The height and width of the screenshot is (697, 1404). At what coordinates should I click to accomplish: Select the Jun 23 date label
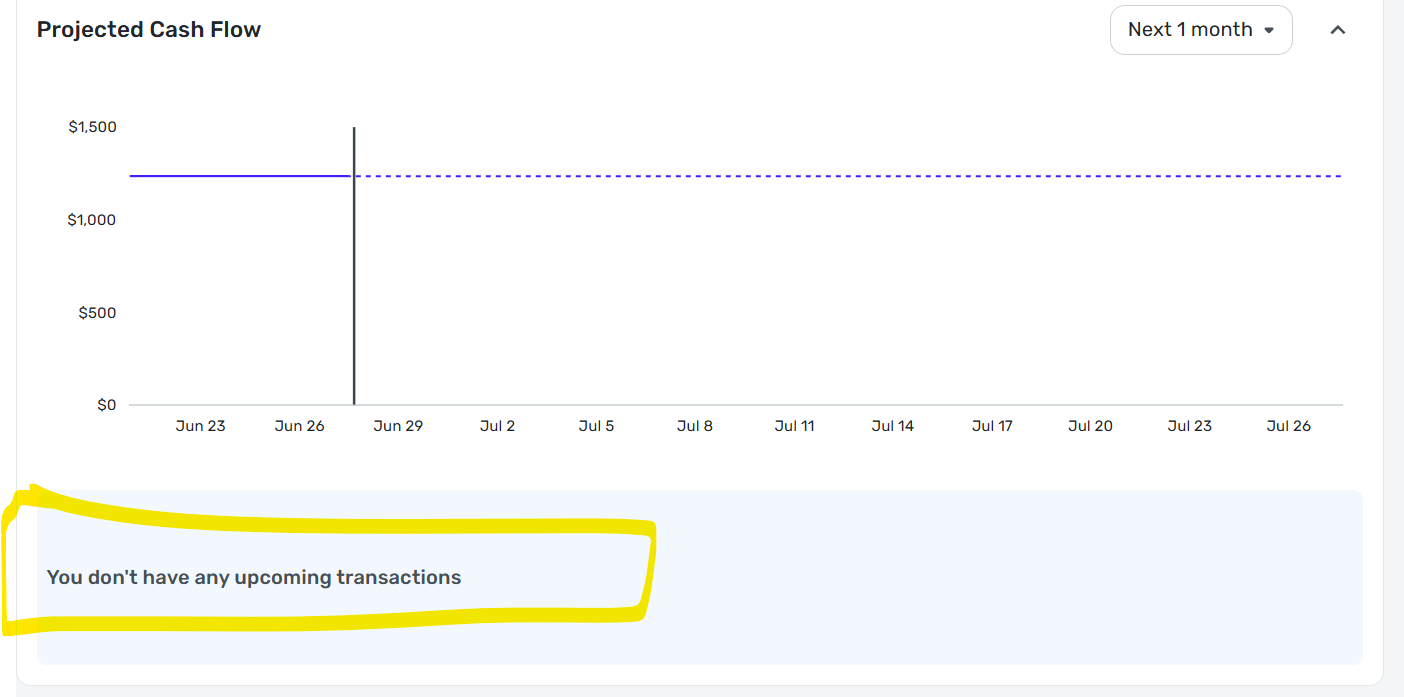coord(200,426)
